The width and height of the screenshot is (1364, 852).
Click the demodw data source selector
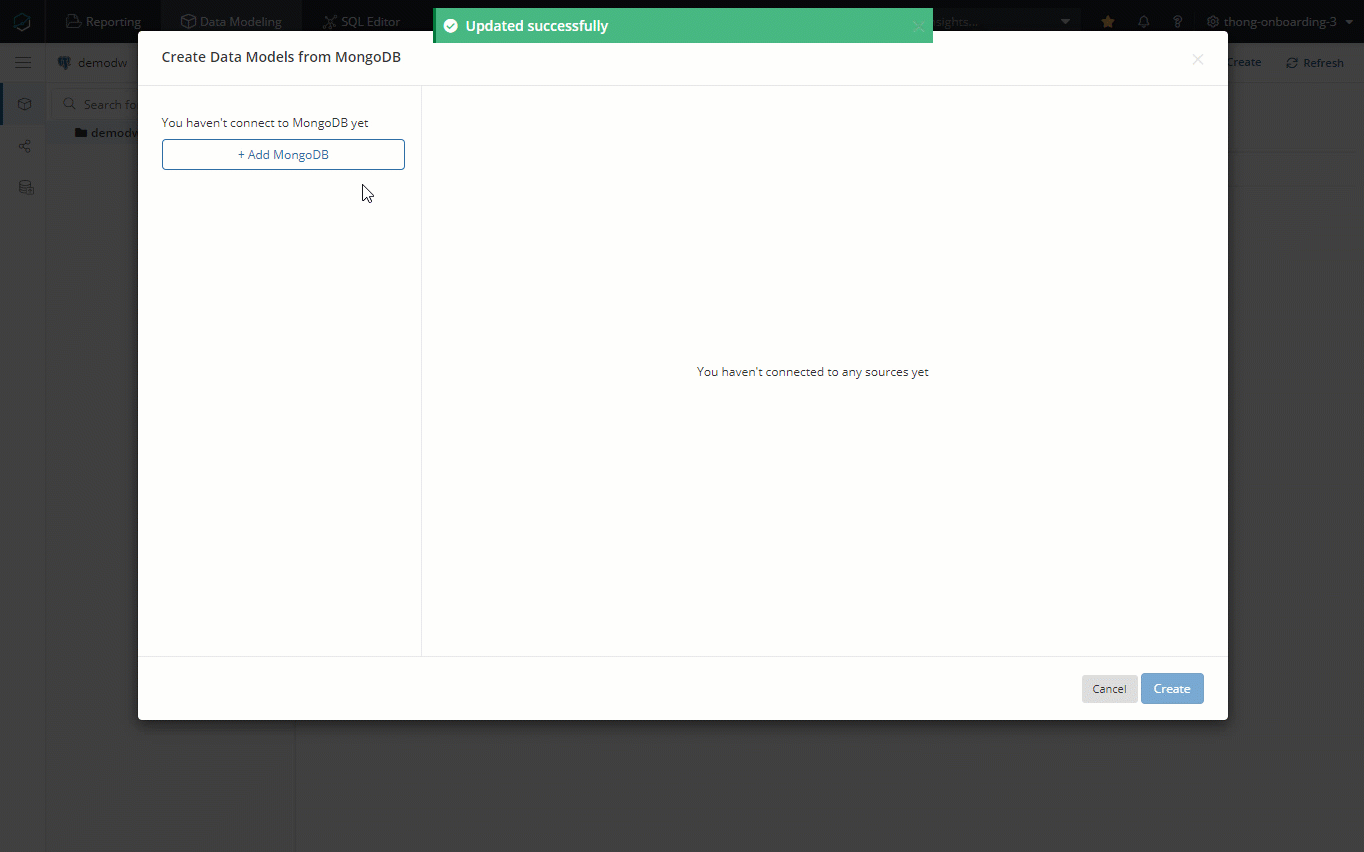93,63
